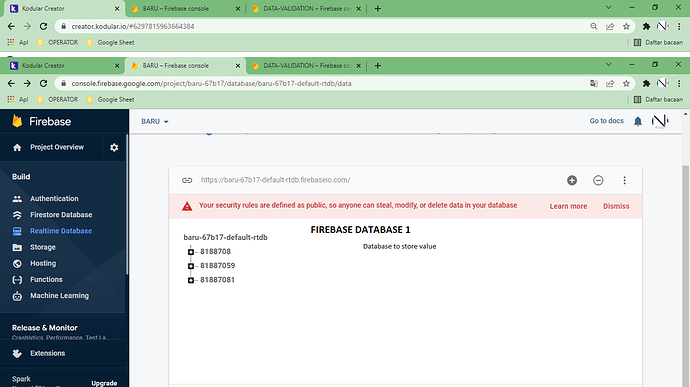Viewport: 690px width, 387px height.
Task: Reload the Firebase console page
Action: click(x=43, y=84)
